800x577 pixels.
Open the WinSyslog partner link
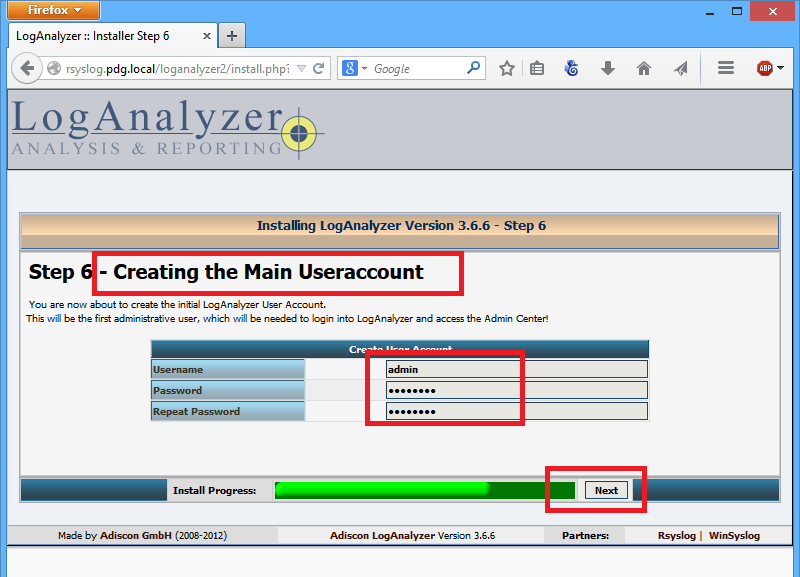(x=734, y=536)
